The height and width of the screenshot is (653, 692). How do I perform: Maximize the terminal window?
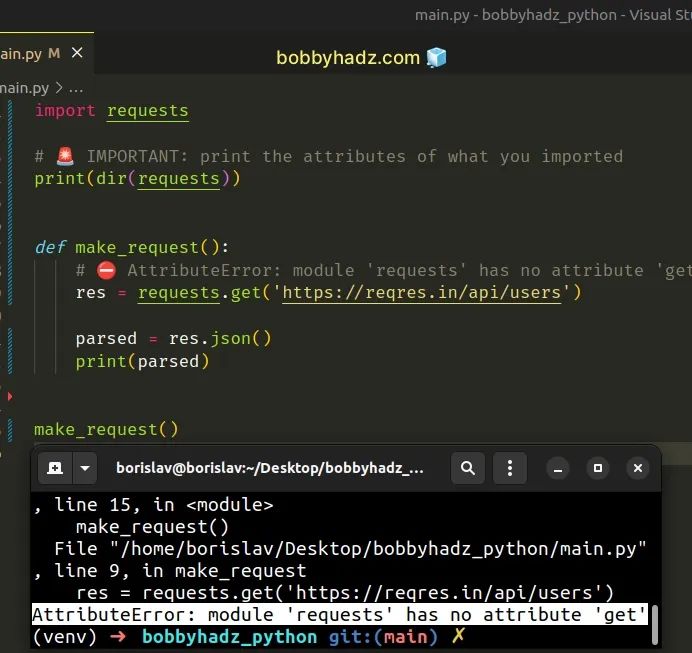[x=598, y=468]
